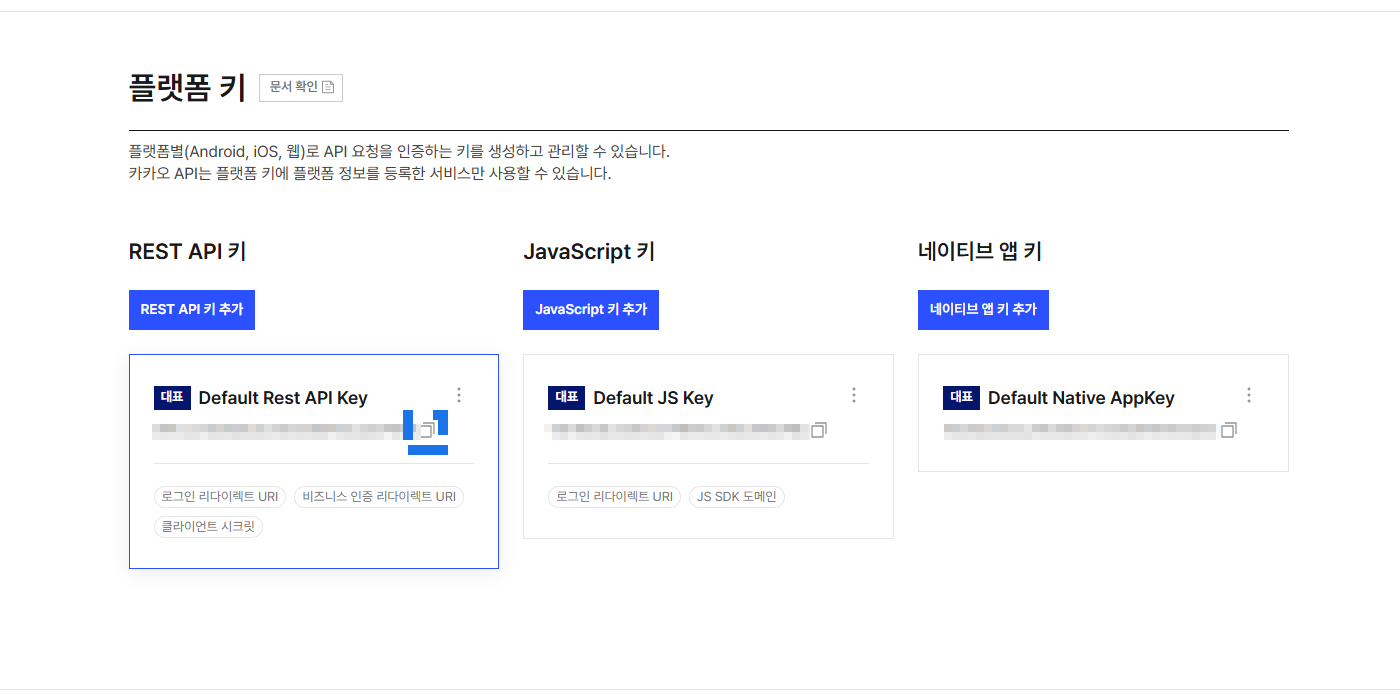Click the blurred Native AppKey value
Viewport: 1400px width, 700px height.
[x=1080, y=431]
